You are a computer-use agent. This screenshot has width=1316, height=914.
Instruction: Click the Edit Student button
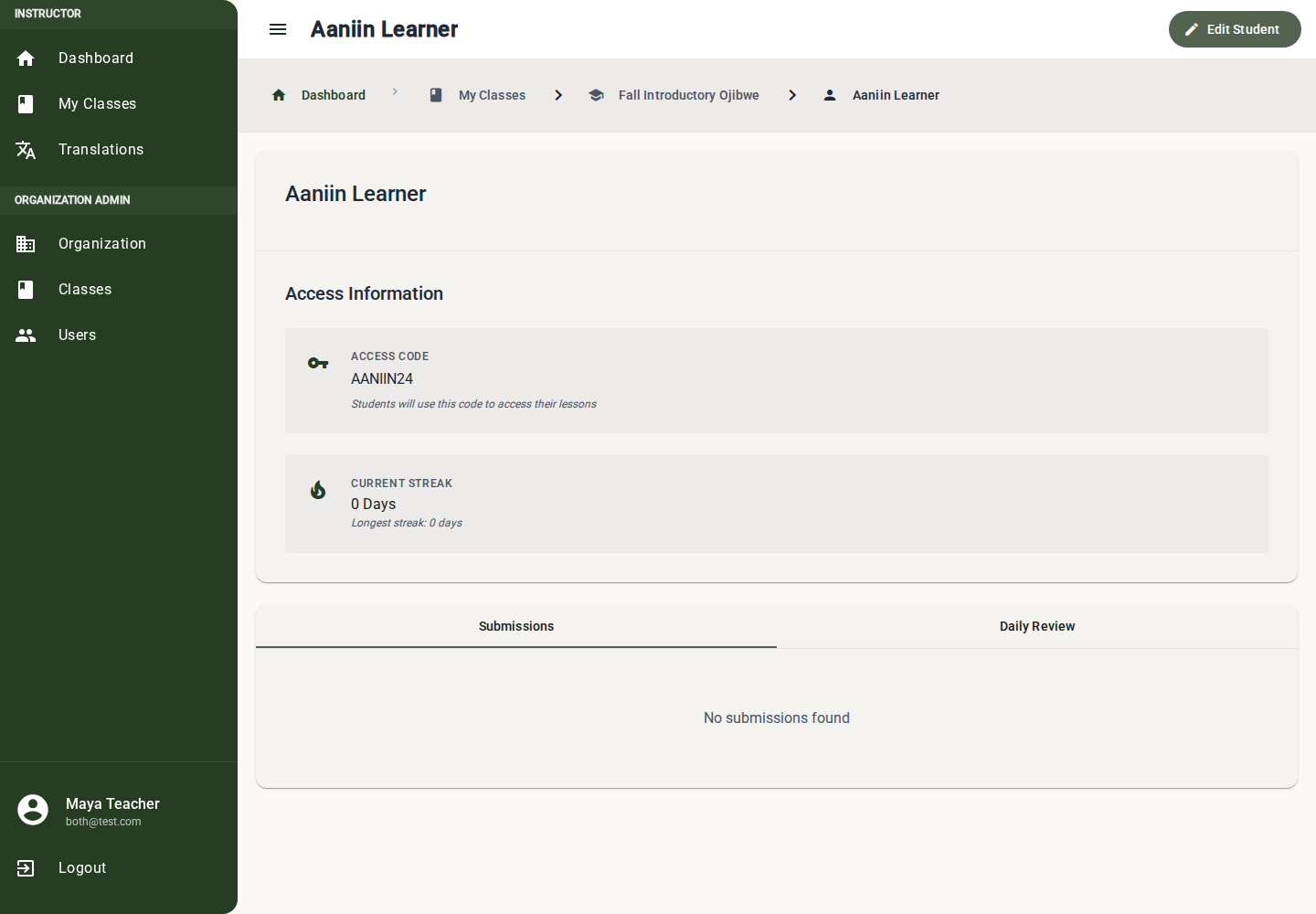coord(1235,29)
